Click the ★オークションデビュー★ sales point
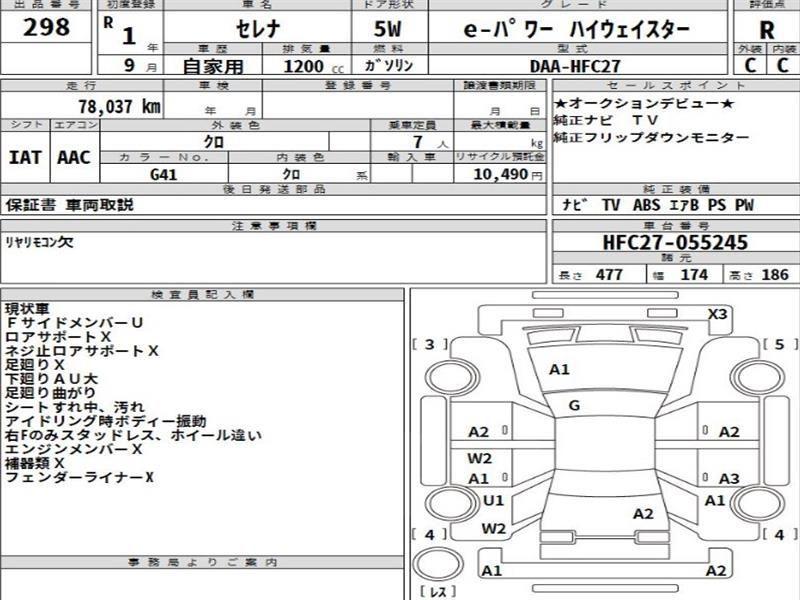Image resolution: width=800 pixels, height=600 pixels. pyautogui.click(x=644, y=104)
